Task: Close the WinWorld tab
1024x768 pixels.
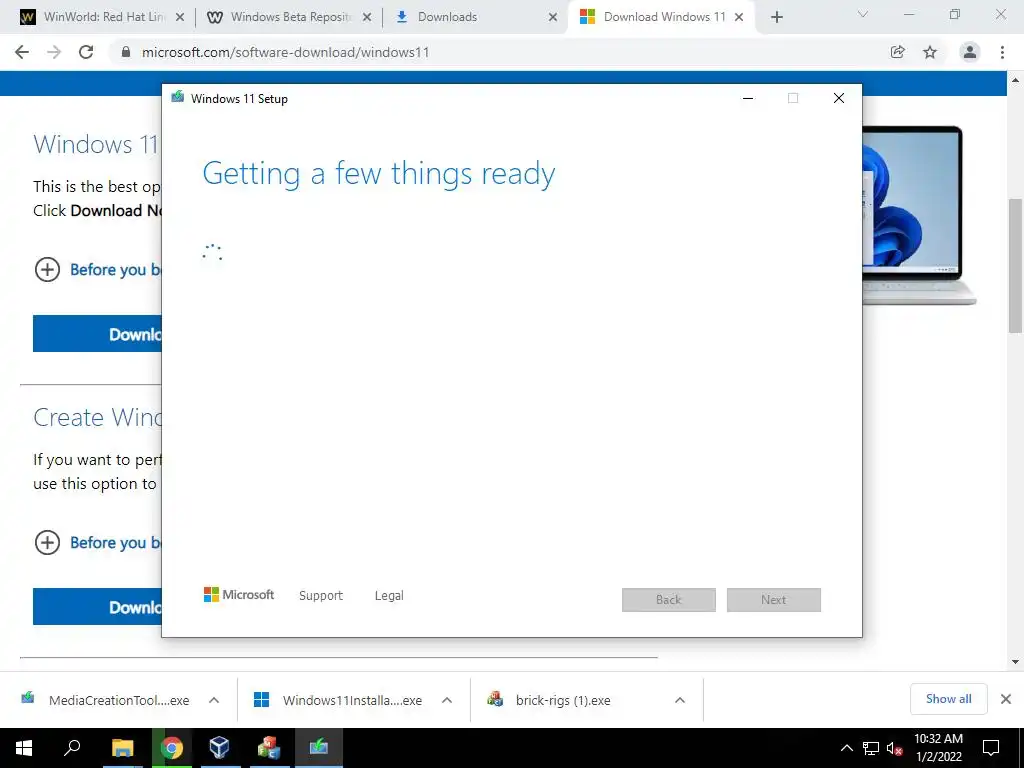Action: click(x=180, y=17)
